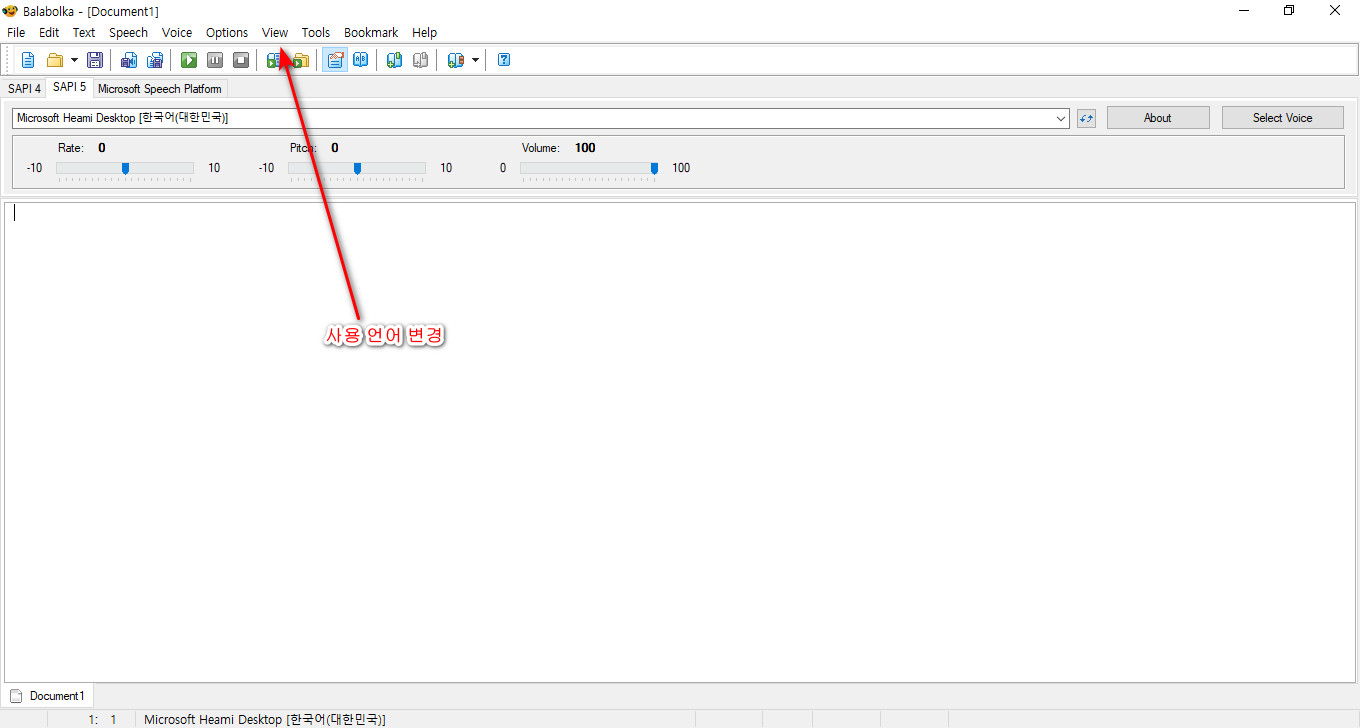Click the batch file converter folder icon
This screenshot has height=728, width=1360.
click(x=300, y=60)
